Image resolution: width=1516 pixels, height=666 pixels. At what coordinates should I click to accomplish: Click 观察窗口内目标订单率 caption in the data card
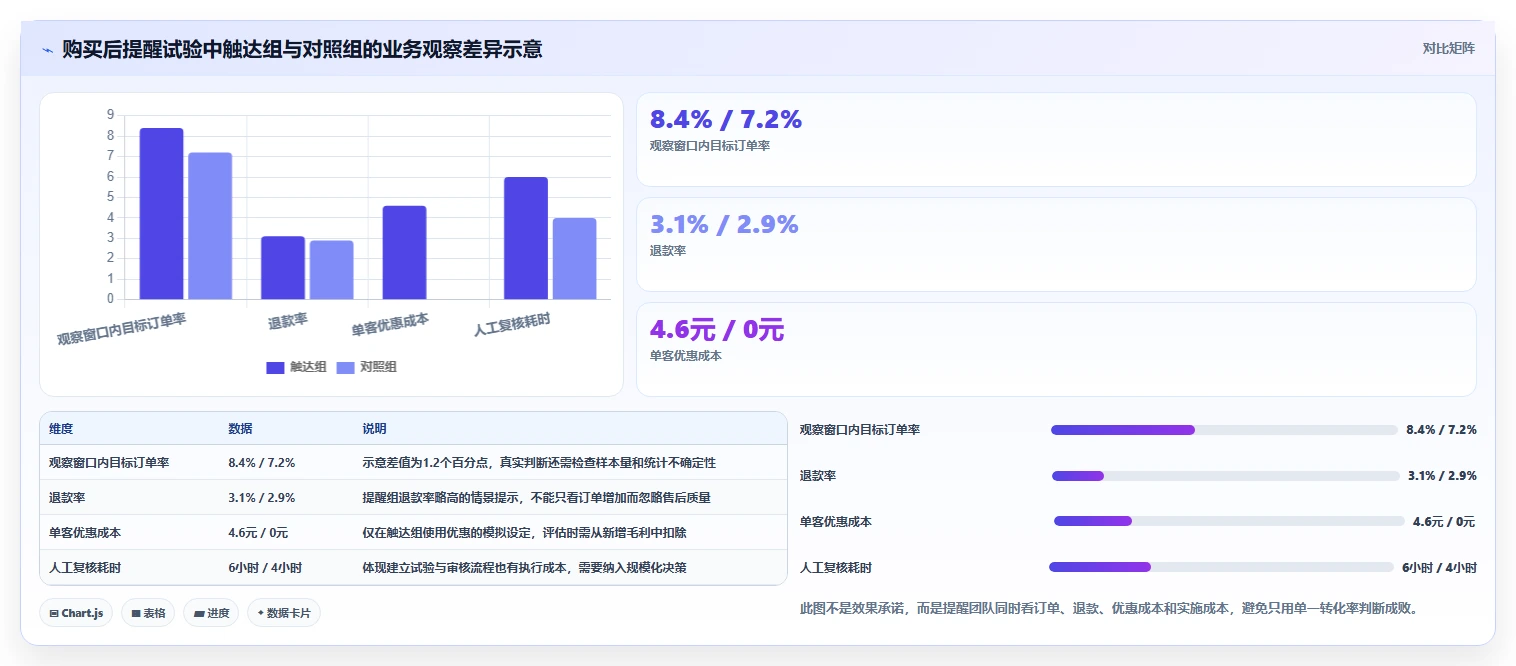tap(710, 146)
